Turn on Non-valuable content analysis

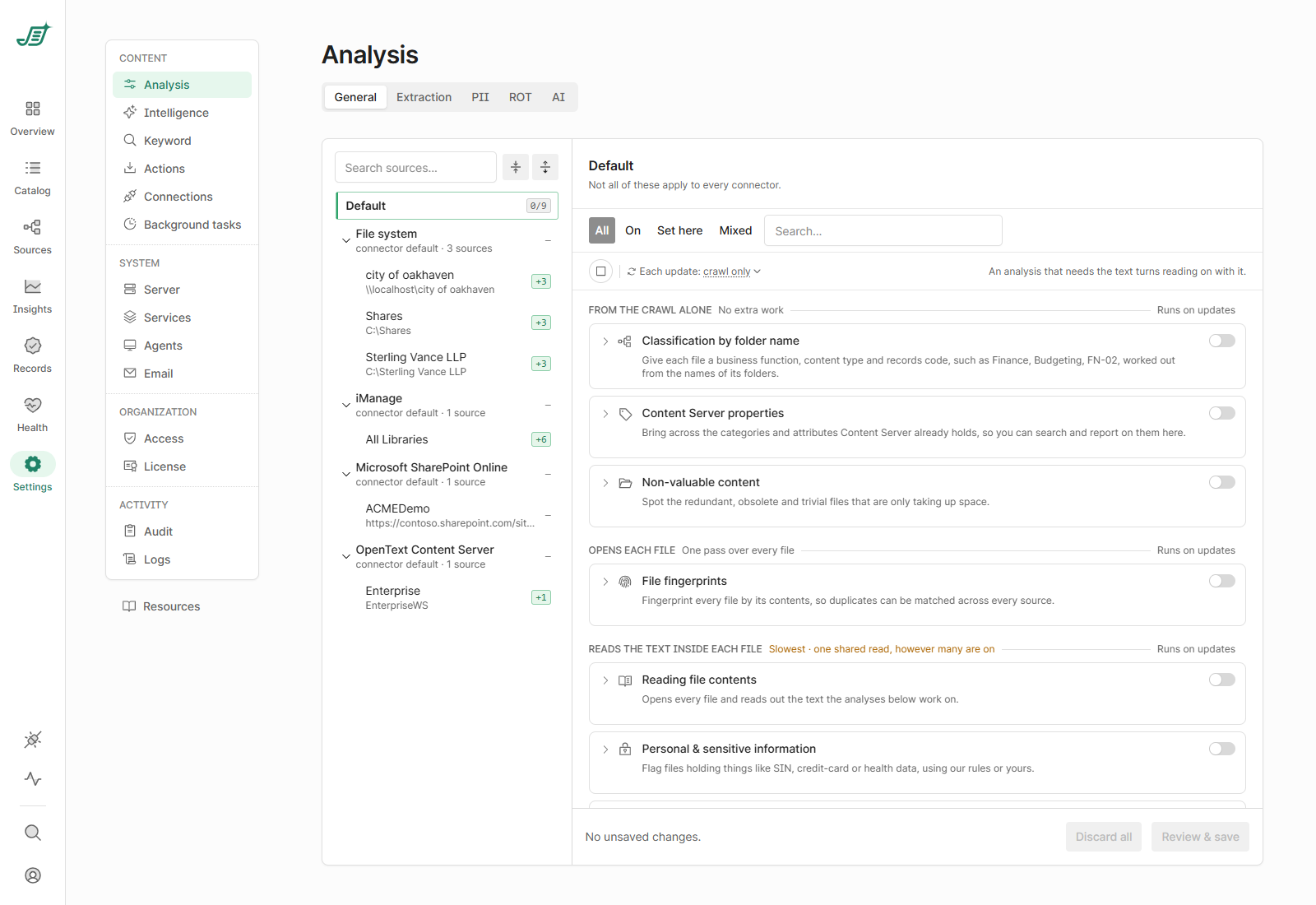1222,482
